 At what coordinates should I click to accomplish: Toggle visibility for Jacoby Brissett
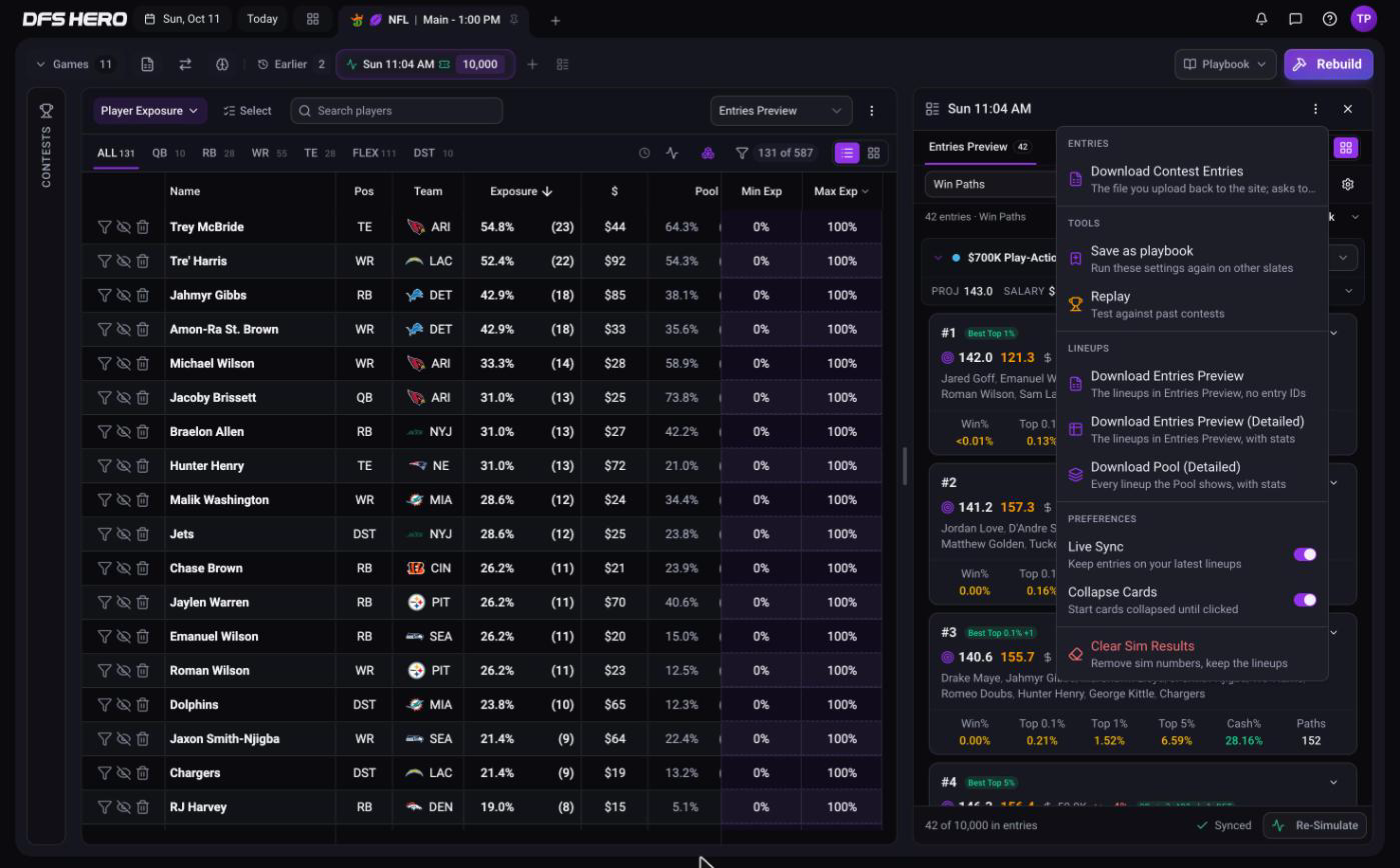coord(123,397)
